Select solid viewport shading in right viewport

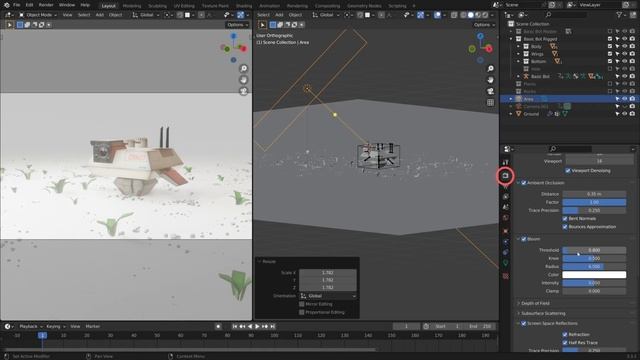pos(471,15)
